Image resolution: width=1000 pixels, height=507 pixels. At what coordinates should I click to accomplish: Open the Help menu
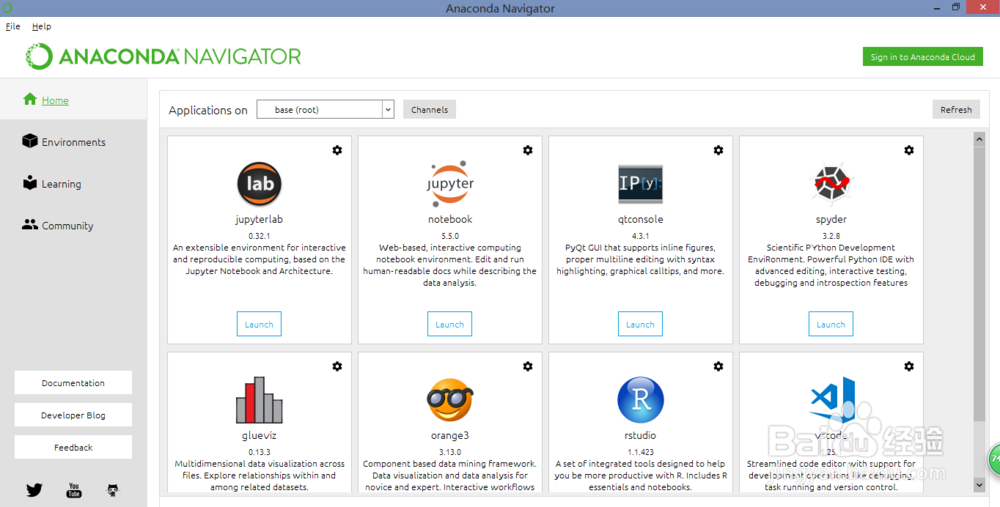coord(41,26)
